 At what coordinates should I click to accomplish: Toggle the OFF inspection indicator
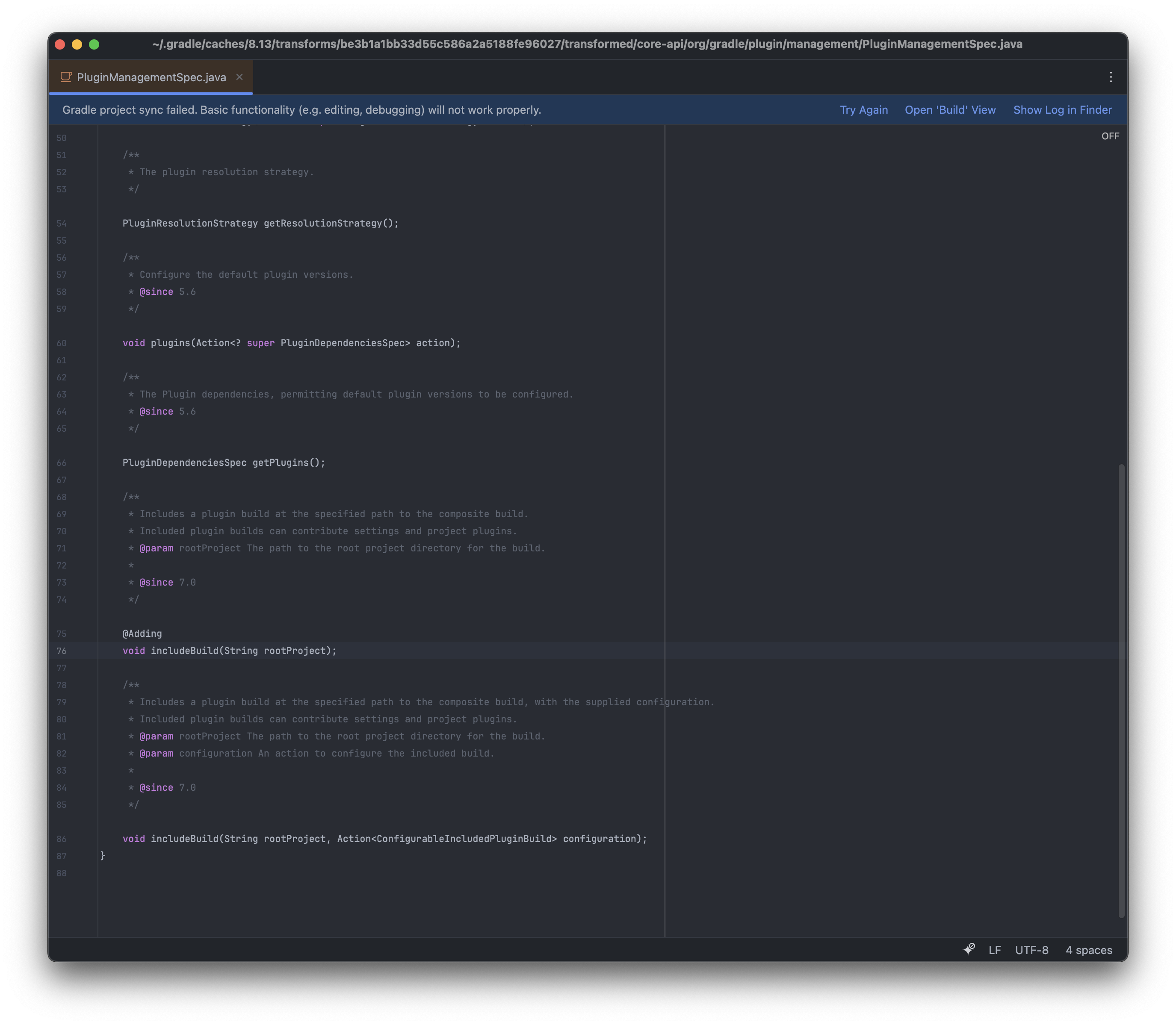click(1110, 136)
